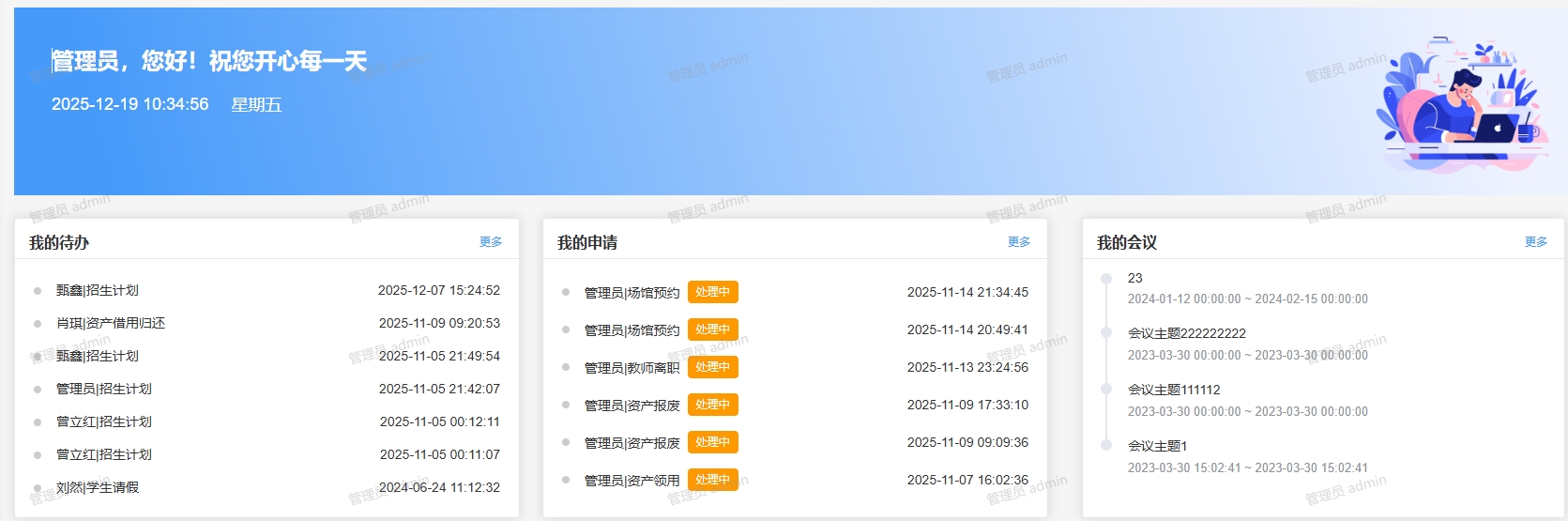The height and width of the screenshot is (521, 1568).
Task: Open meeting 会议主题222222222
Action: point(1186,333)
